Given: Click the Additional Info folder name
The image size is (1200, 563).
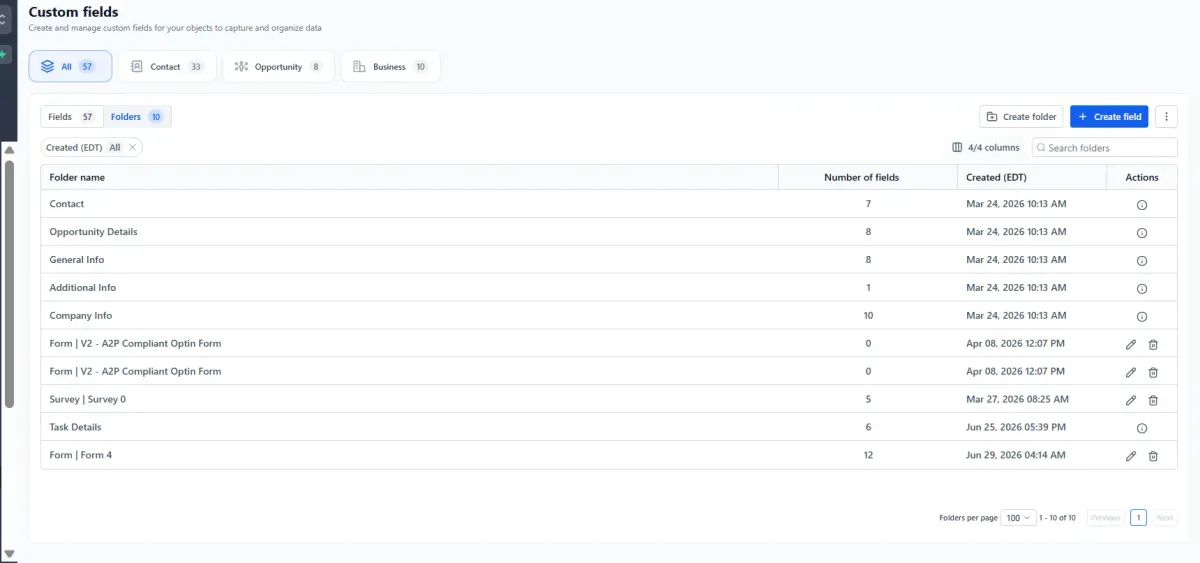Looking at the screenshot, I should click(x=83, y=288).
